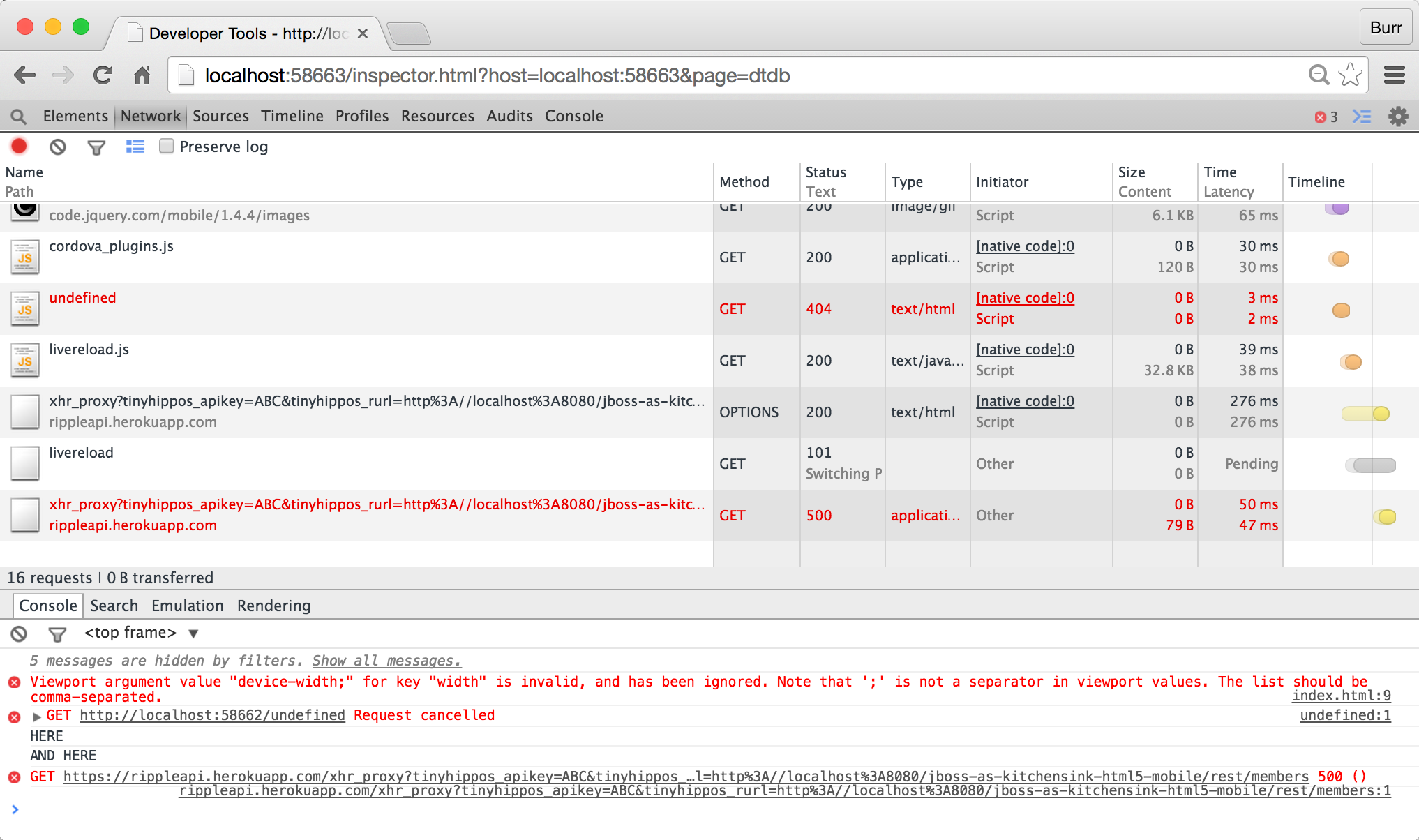
Task: Click the Show all messages link
Action: pos(386,661)
